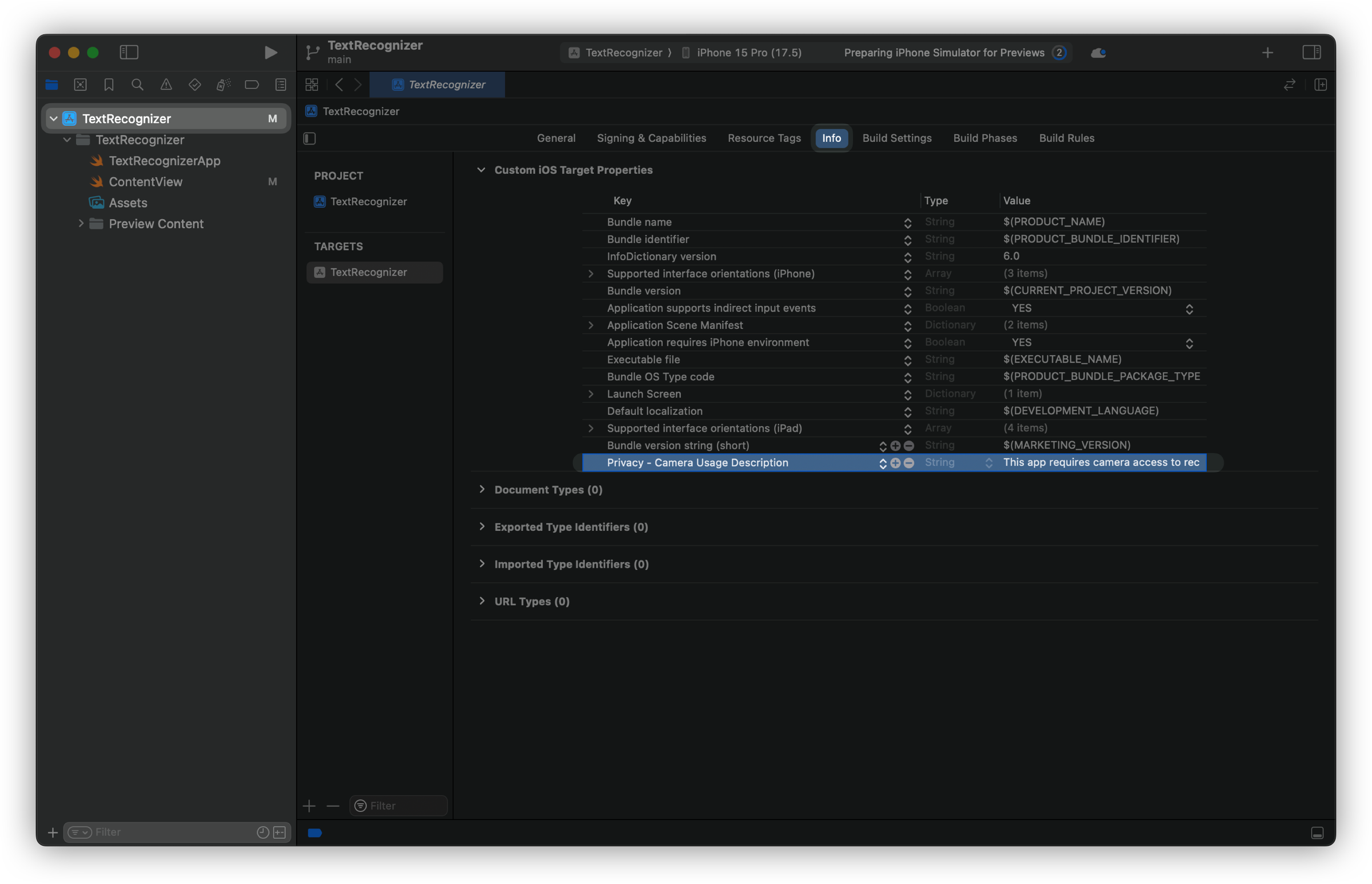Open the Bookmarks navigator
This screenshot has width=1372, height=884.
(109, 85)
